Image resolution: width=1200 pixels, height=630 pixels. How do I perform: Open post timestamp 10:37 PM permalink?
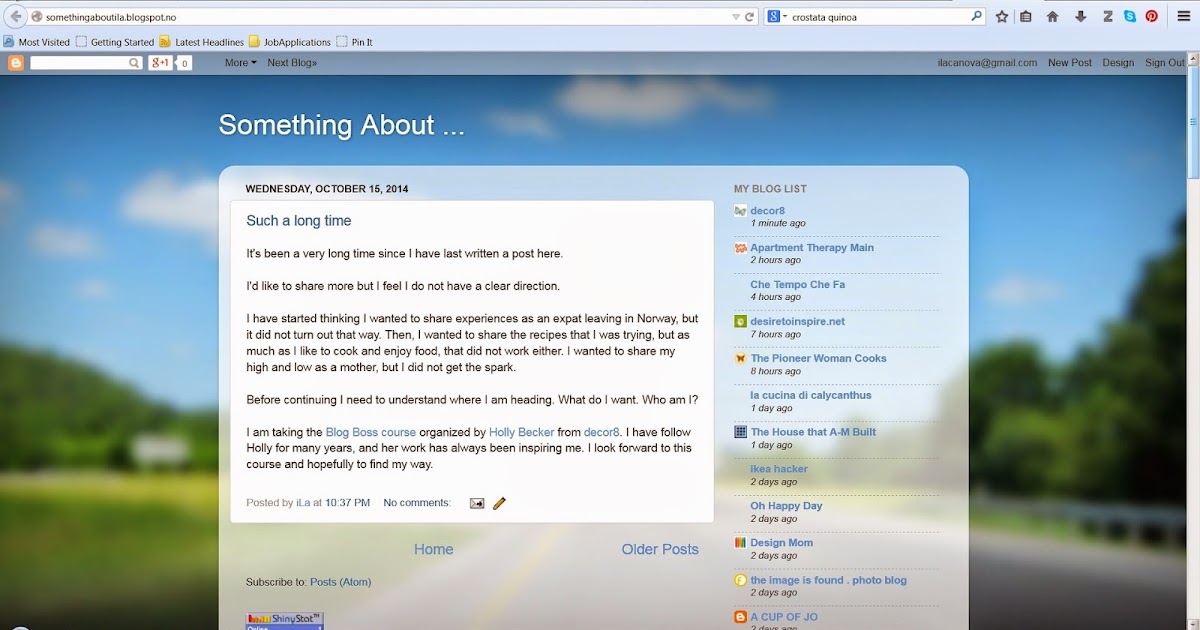[x=347, y=503]
